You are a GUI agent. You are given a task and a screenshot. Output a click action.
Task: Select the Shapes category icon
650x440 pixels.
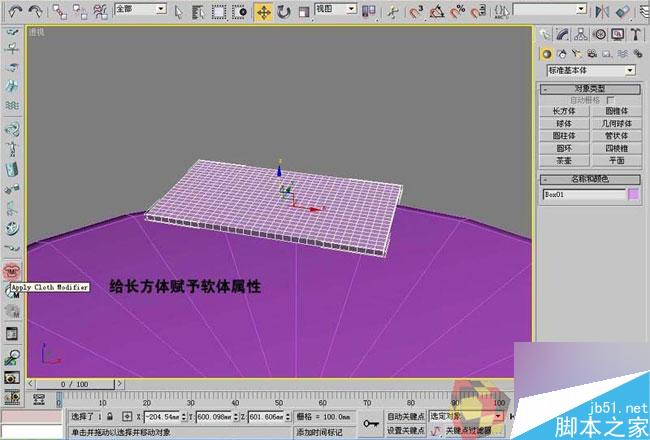(562, 53)
